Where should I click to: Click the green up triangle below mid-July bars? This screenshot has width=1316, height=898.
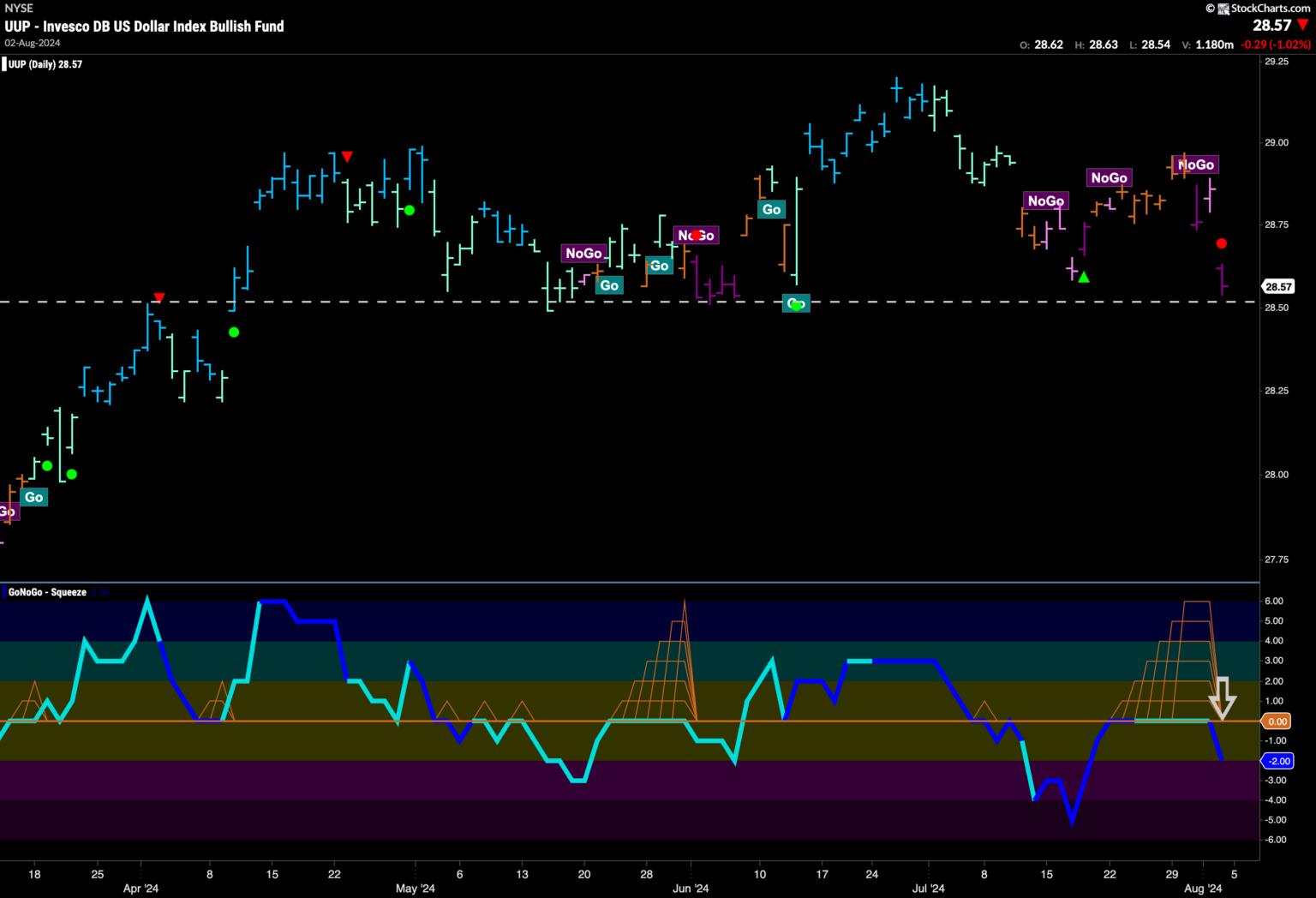point(1084,277)
